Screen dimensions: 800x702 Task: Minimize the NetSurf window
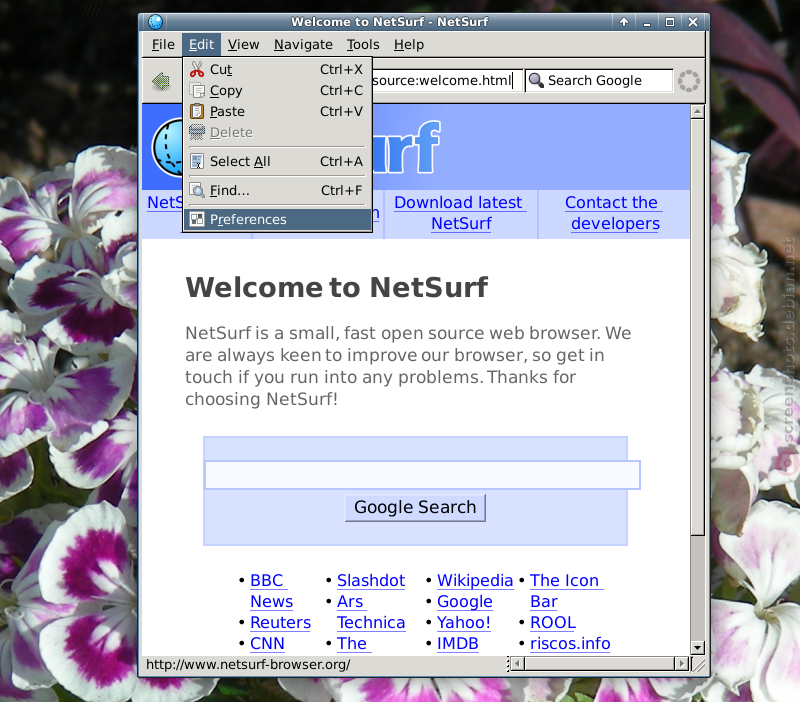647,22
